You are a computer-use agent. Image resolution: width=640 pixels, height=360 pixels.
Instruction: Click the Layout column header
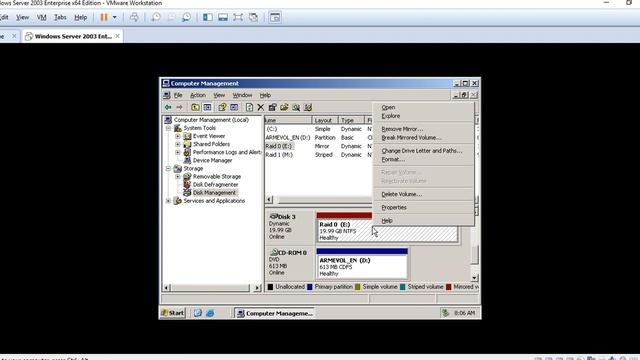(x=325, y=120)
